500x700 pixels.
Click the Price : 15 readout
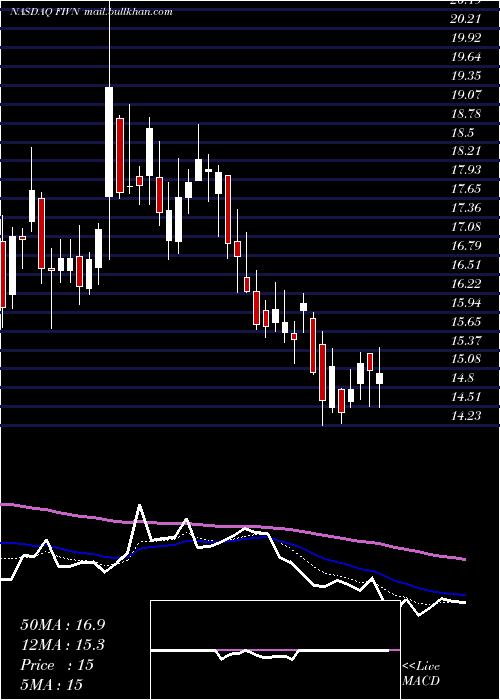57,665
